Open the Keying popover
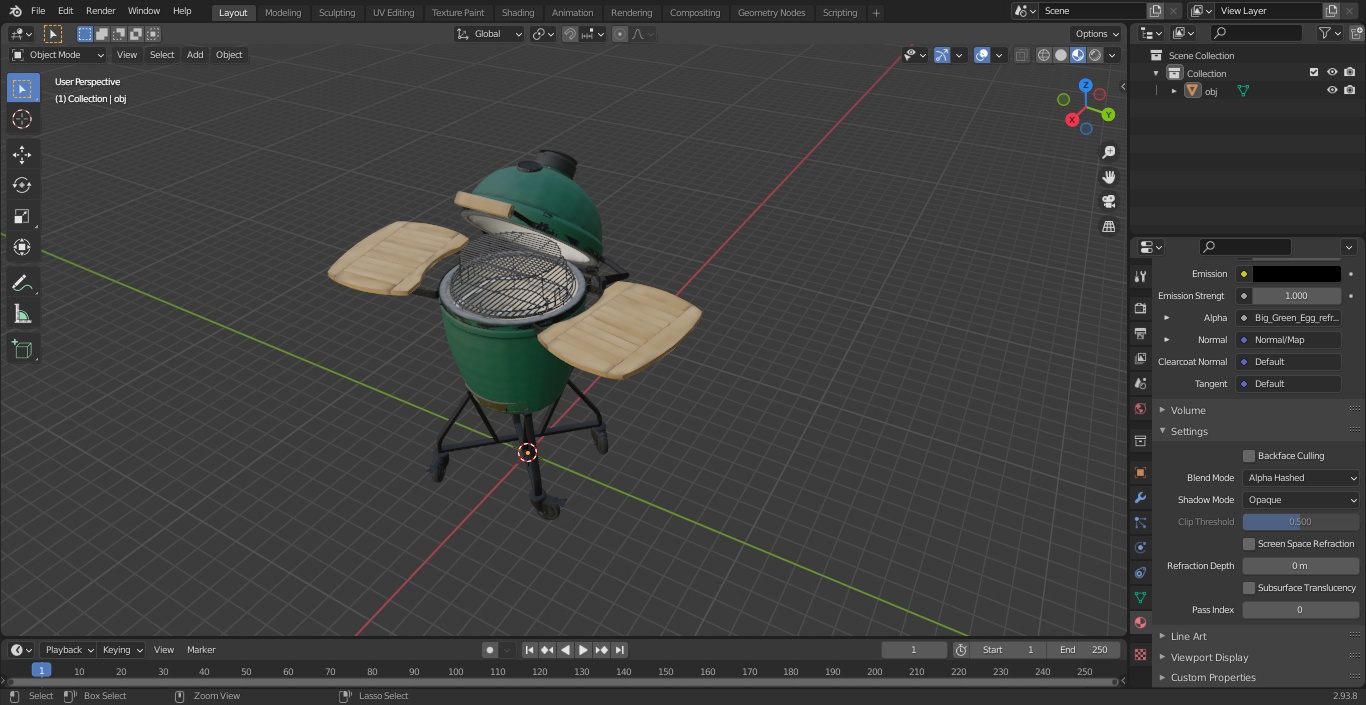Viewport: 1366px width, 705px height. point(122,650)
